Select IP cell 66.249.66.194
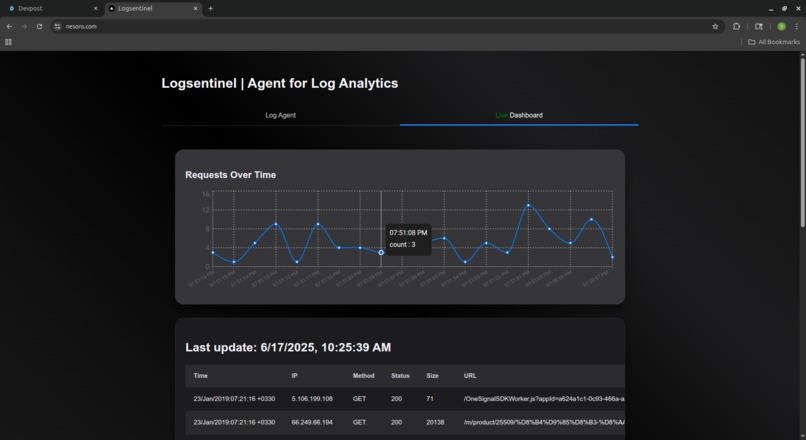The height and width of the screenshot is (440, 806). pyautogui.click(x=312, y=423)
